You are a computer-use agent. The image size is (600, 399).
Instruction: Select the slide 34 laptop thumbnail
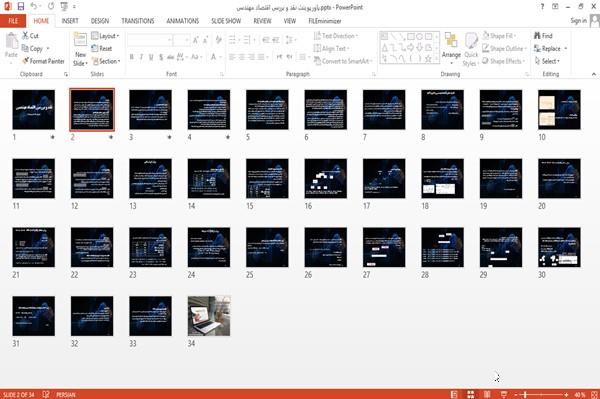209,316
